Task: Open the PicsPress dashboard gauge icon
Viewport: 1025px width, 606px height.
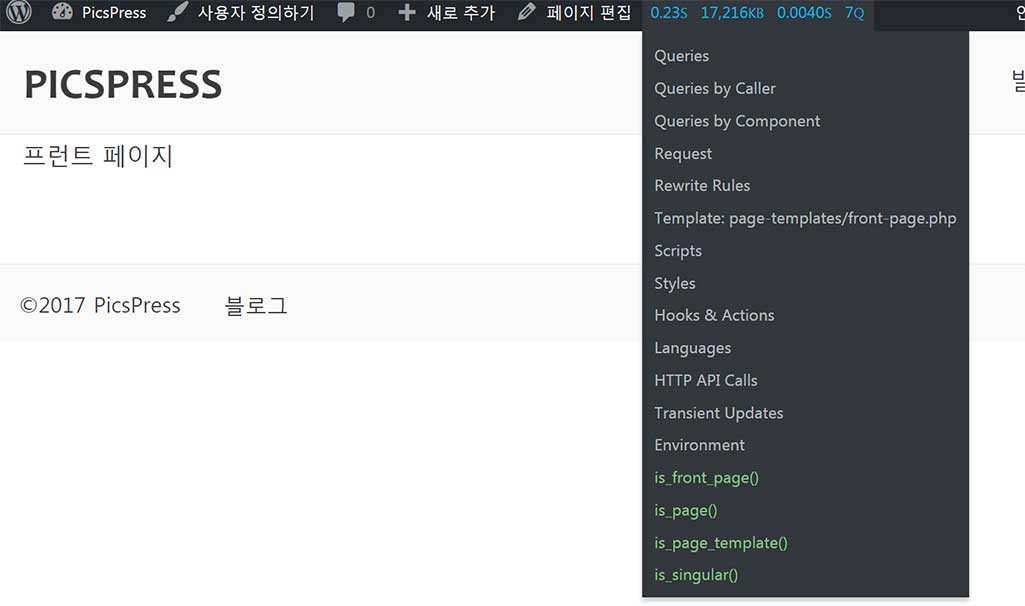Action: [x=62, y=12]
